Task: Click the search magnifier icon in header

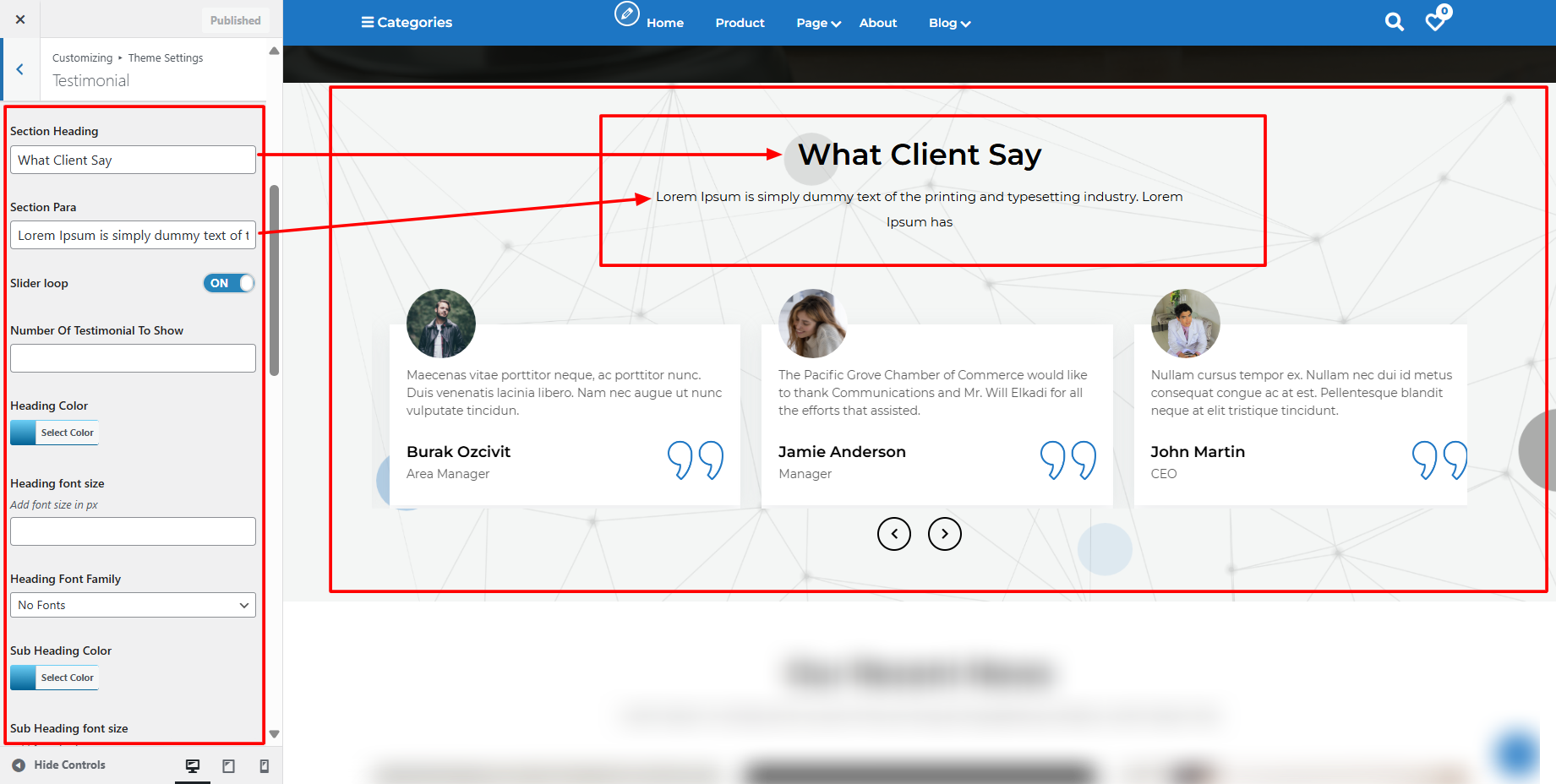Action: coord(1394,23)
